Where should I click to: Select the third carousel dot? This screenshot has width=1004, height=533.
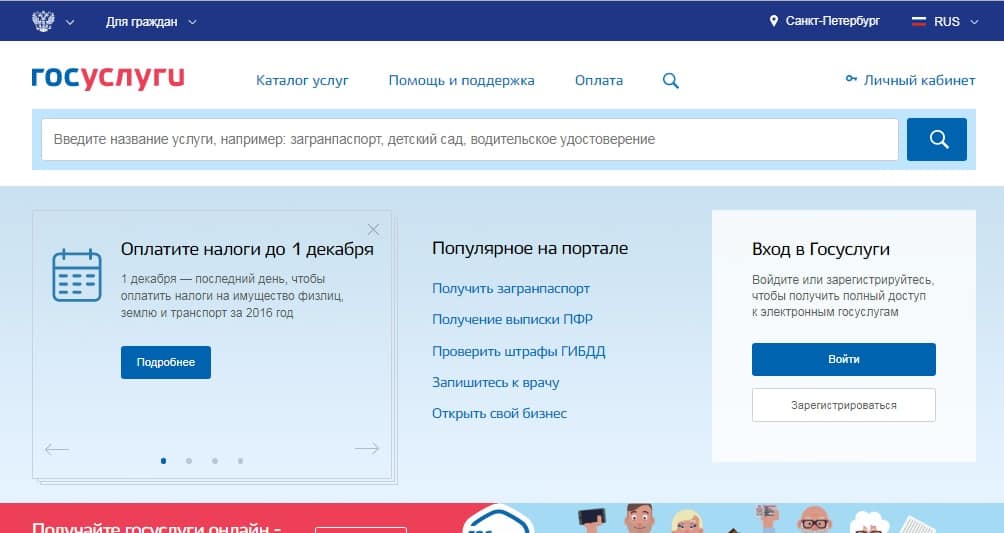215,461
